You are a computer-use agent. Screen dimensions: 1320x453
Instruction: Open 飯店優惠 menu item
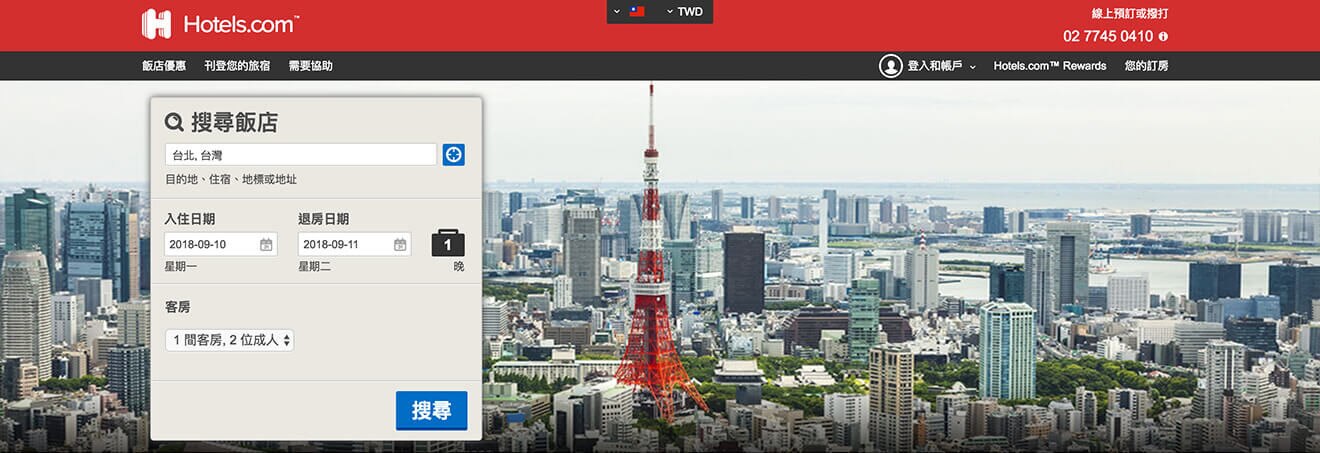pos(164,66)
